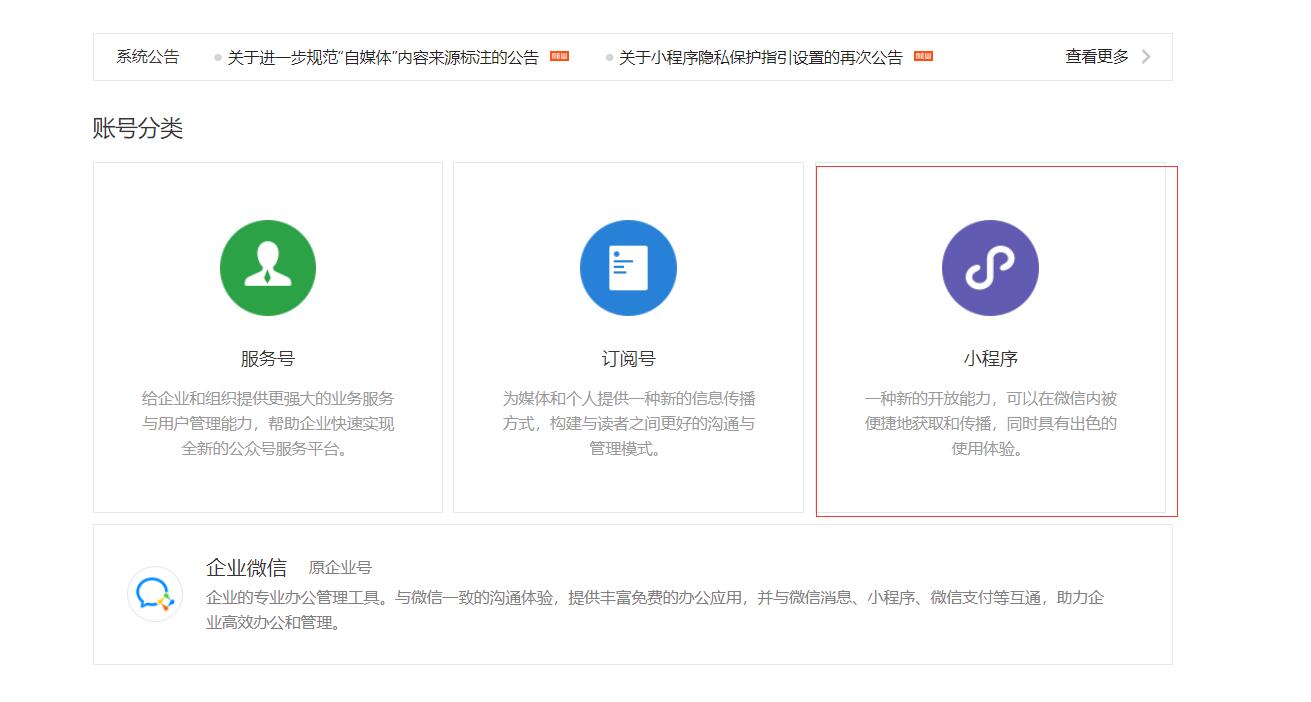Click the 企业微信 chat bubble logo

pos(155,594)
